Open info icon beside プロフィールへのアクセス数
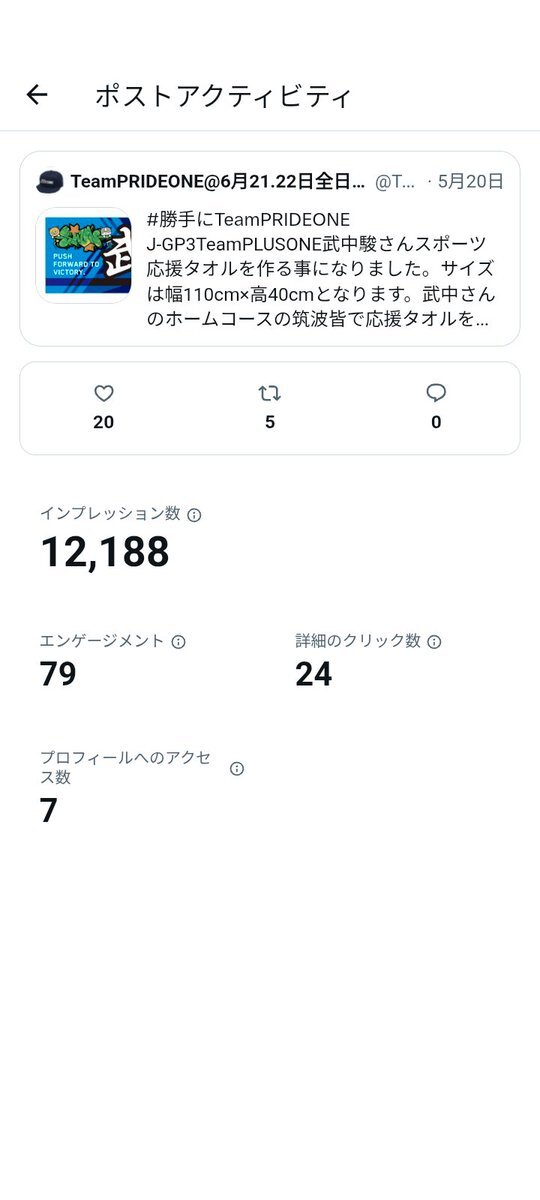This screenshot has width=540, height=1200. point(237,769)
